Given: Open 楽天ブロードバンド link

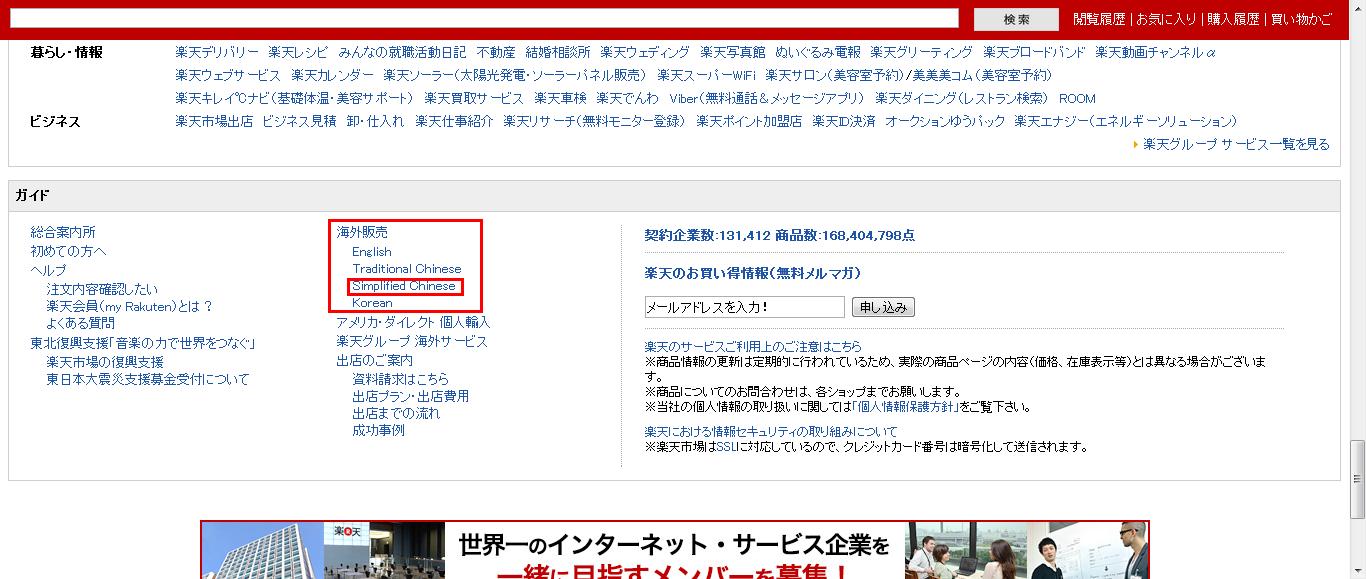Looking at the screenshot, I should [1034, 52].
